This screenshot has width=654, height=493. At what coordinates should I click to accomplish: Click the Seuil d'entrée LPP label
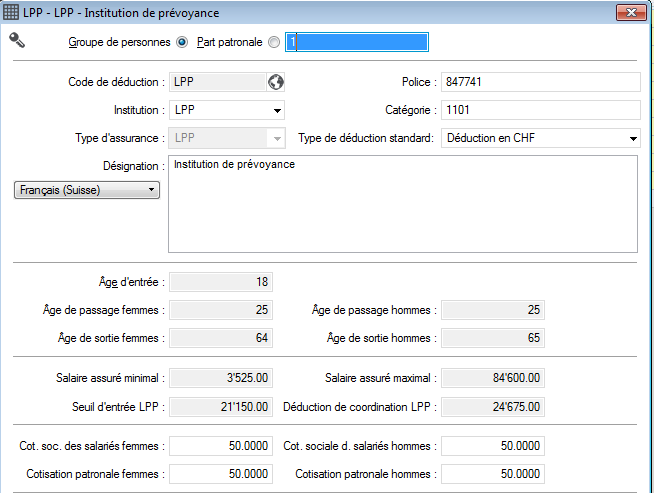coord(118,407)
